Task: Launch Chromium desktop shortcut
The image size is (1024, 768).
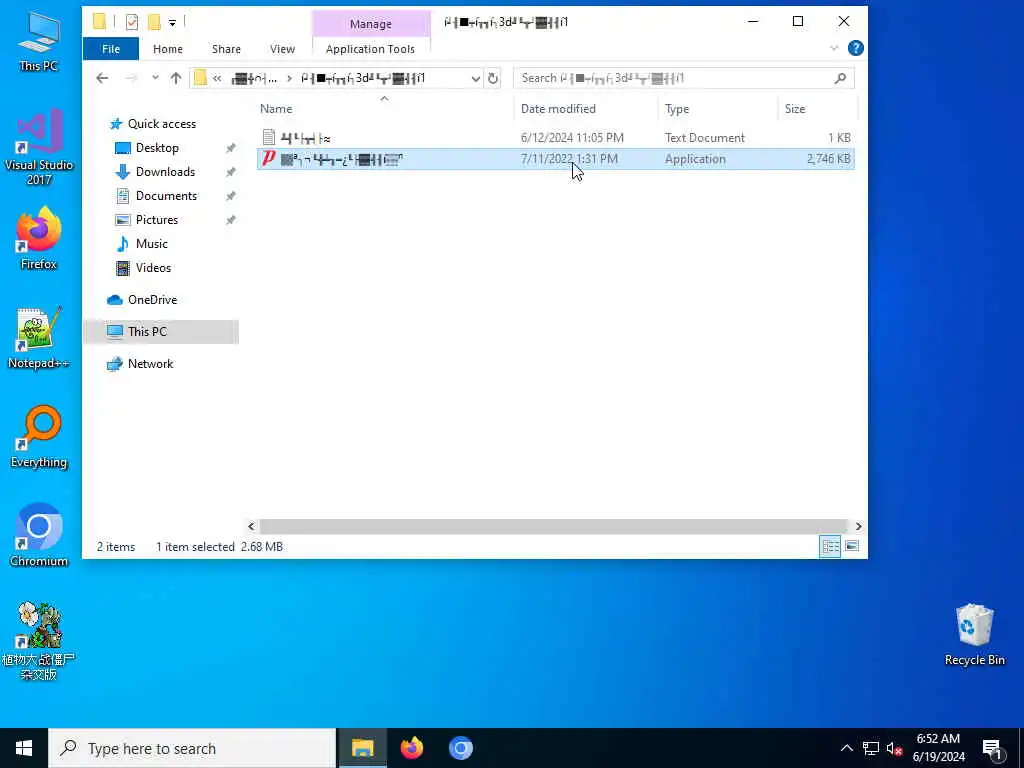Action: tap(39, 536)
